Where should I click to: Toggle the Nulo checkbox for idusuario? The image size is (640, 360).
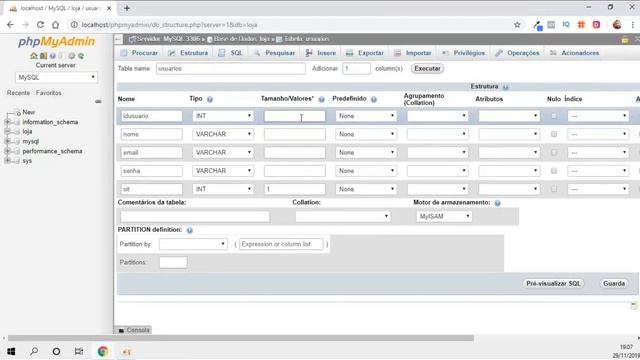pyautogui.click(x=554, y=116)
